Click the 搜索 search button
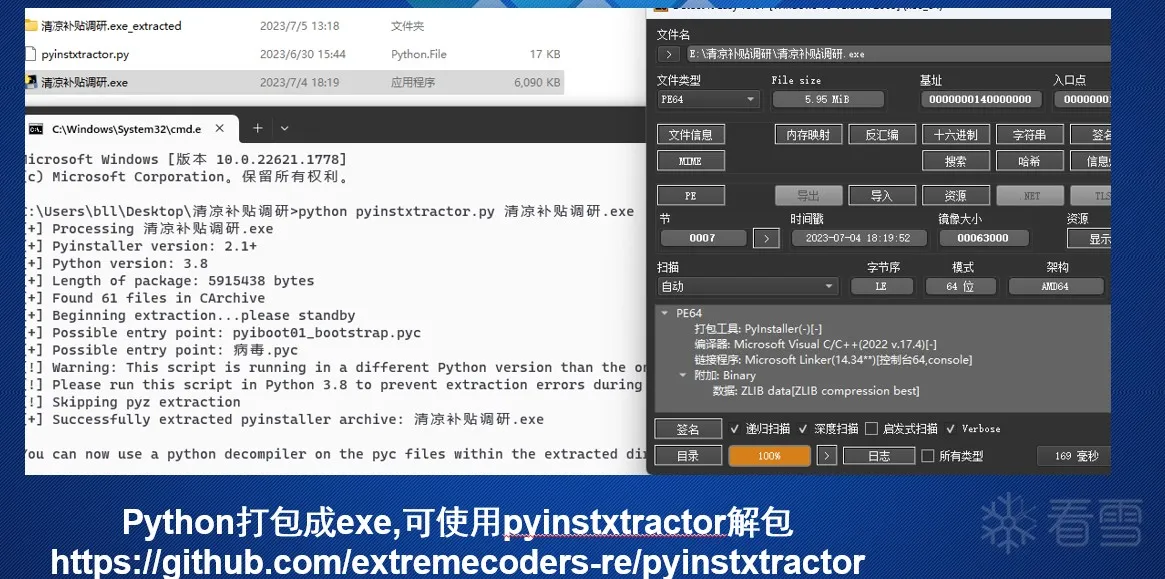 point(955,161)
